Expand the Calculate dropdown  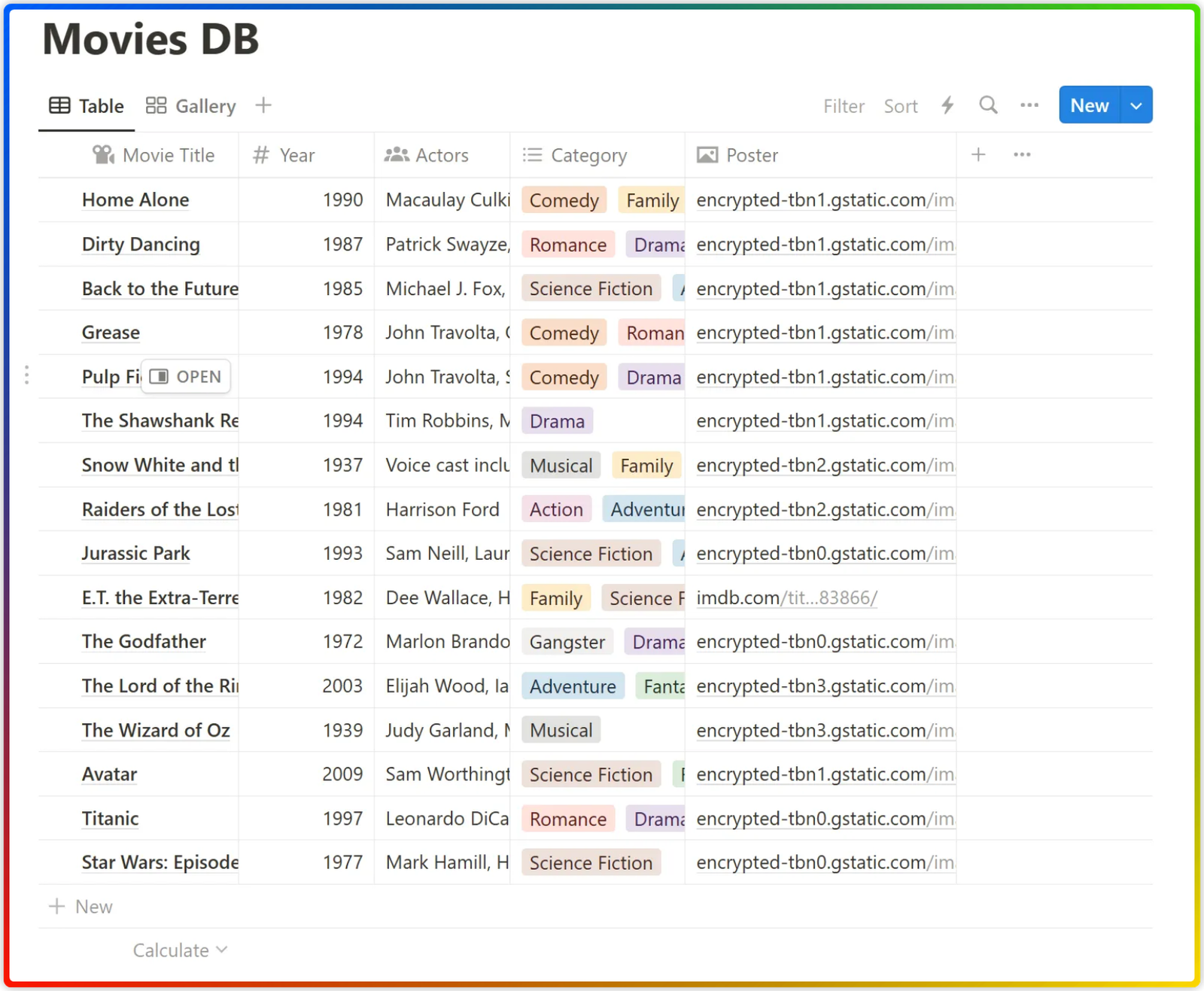(180, 950)
